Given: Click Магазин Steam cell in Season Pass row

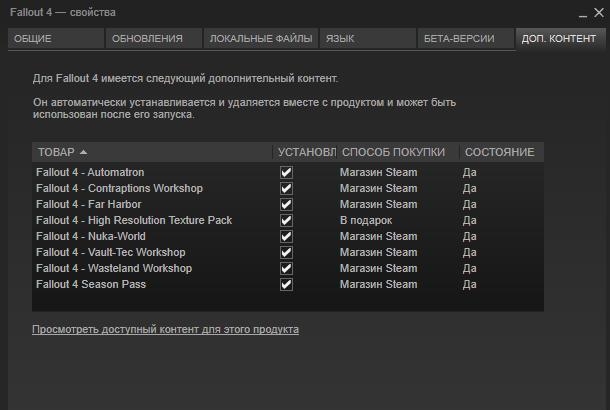Looking at the screenshot, I should pos(379,284).
